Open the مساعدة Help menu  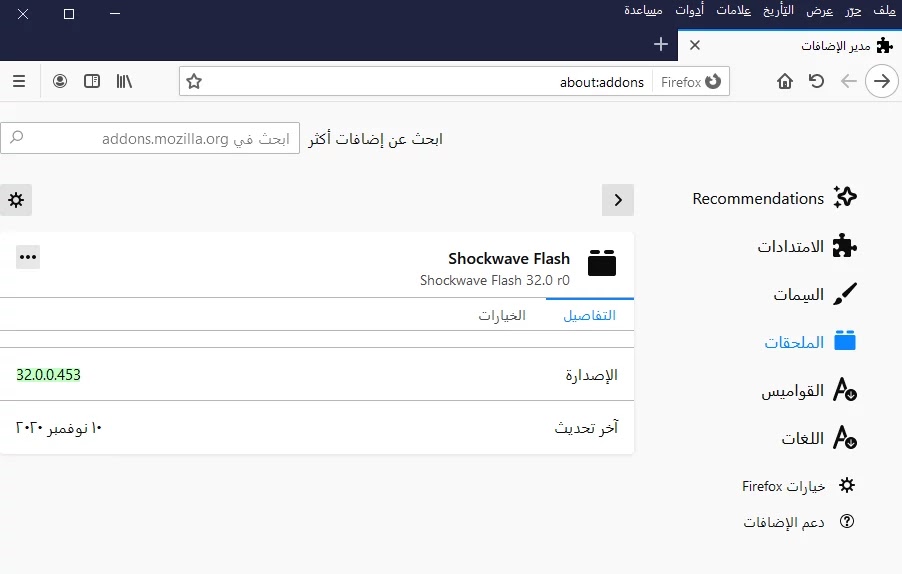643,10
